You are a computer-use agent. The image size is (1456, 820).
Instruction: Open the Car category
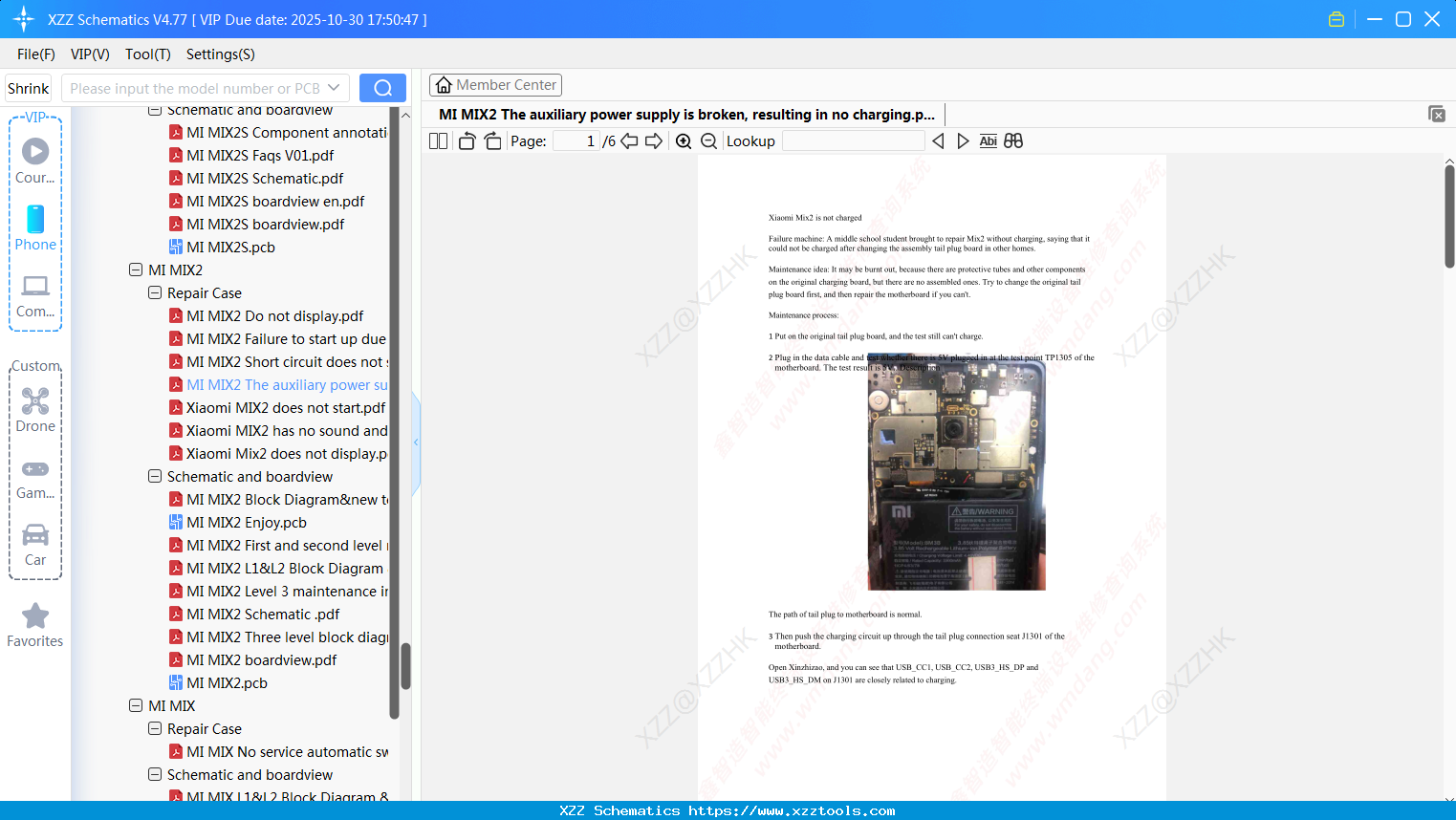click(x=35, y=544)
